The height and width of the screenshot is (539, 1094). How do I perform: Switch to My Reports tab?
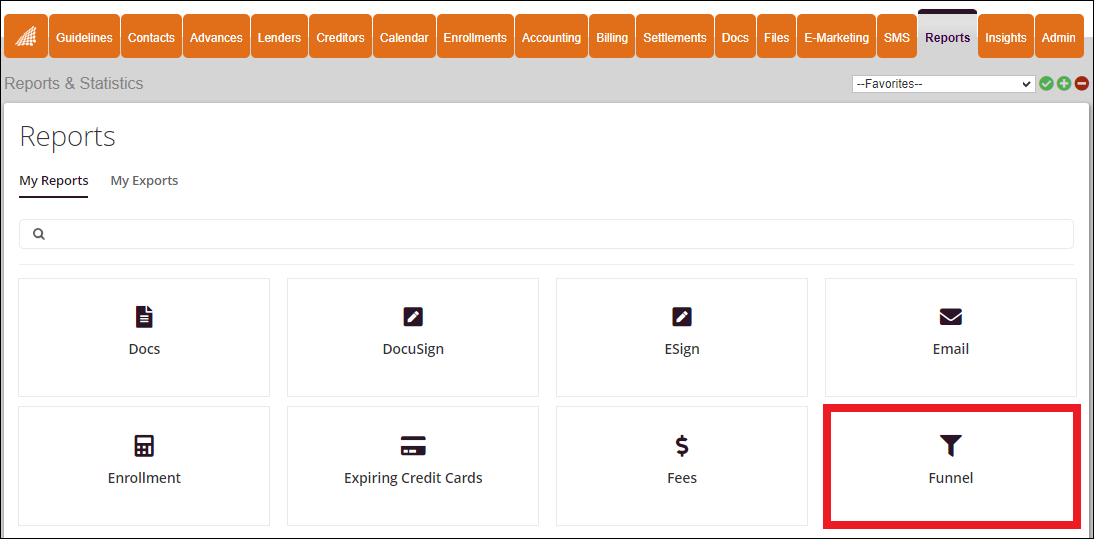point(54,181)
